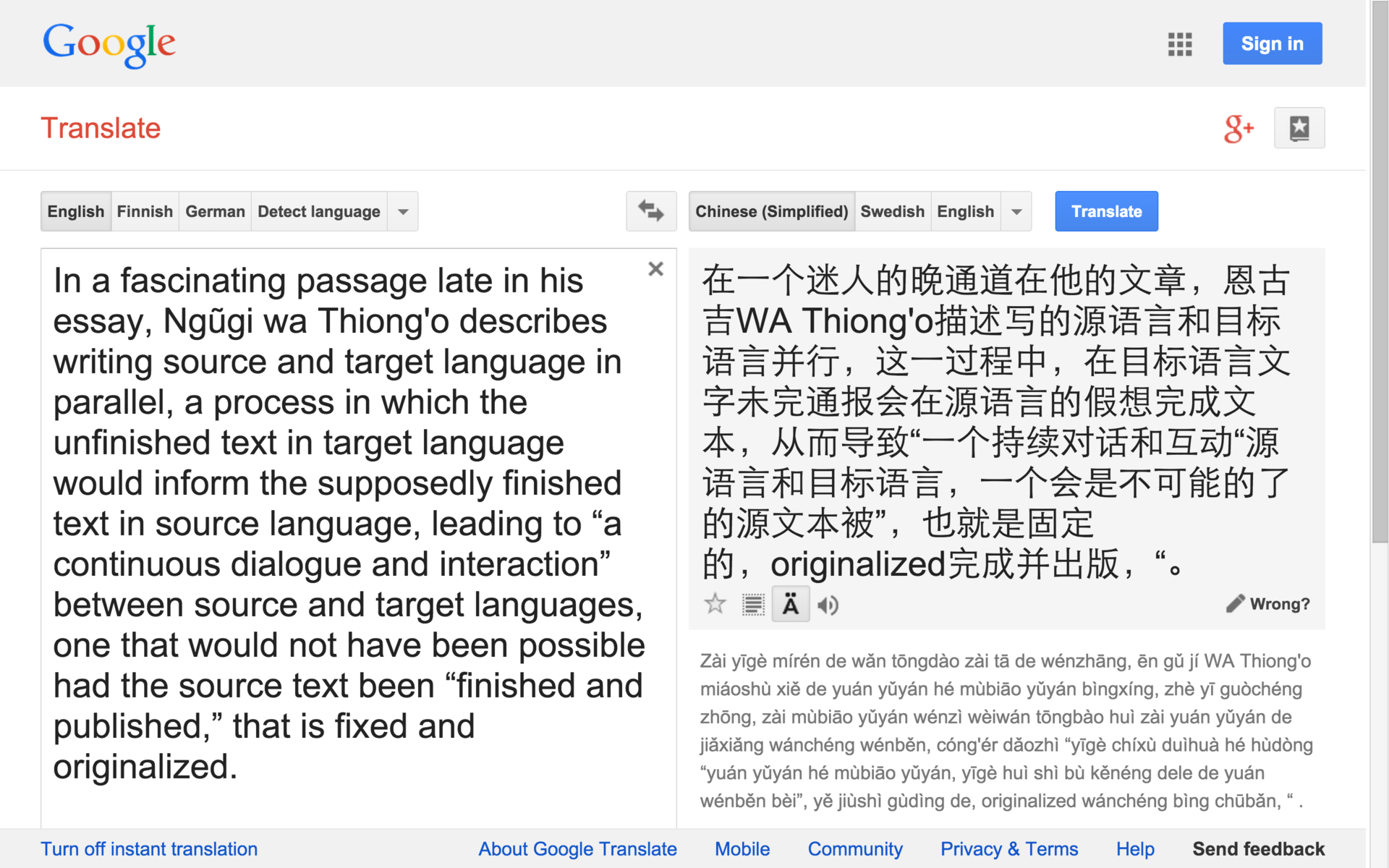1389x868 pixels.
Task: Turn off instant translation
Action: click(x=149, y=848)
